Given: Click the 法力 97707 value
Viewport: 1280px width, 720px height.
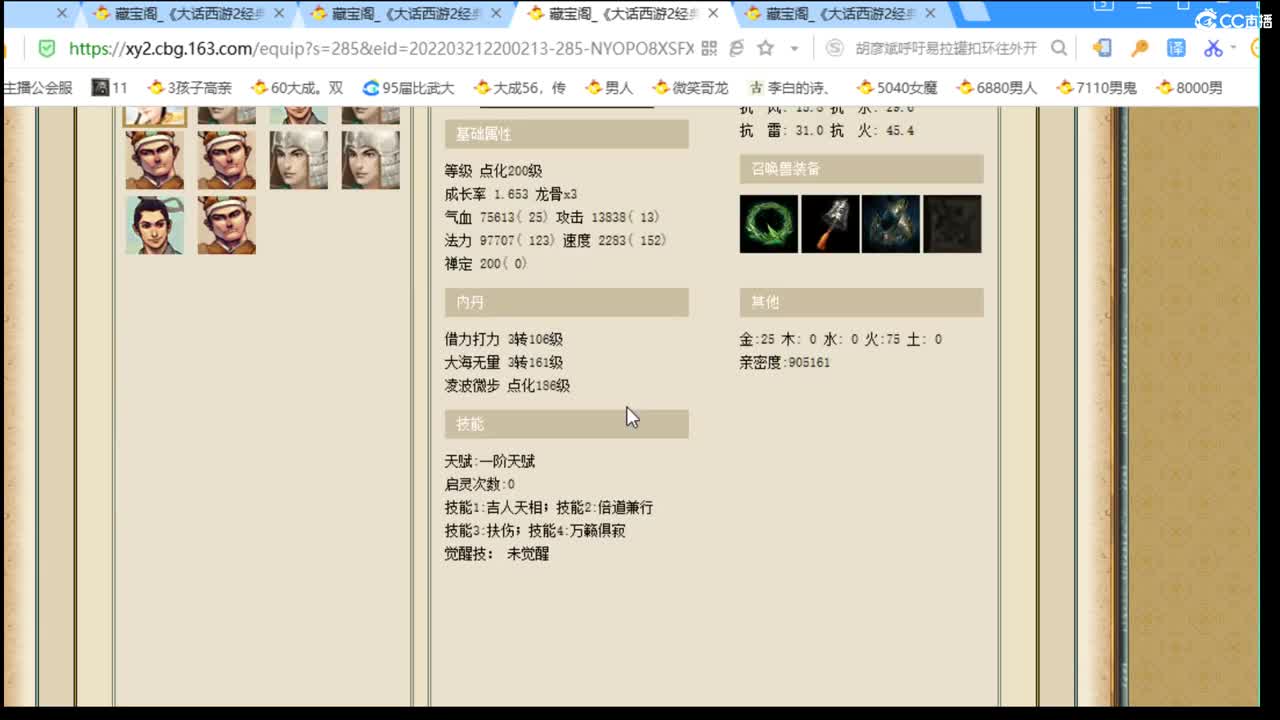Looking at the screenshot, I should (x=501, y=240).
